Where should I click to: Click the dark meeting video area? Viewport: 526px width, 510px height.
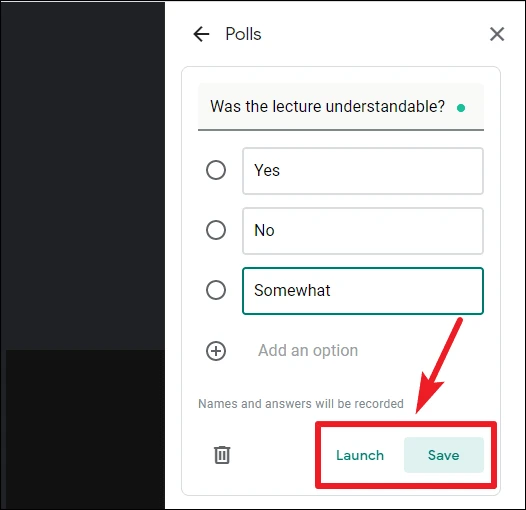coord(83,174)
